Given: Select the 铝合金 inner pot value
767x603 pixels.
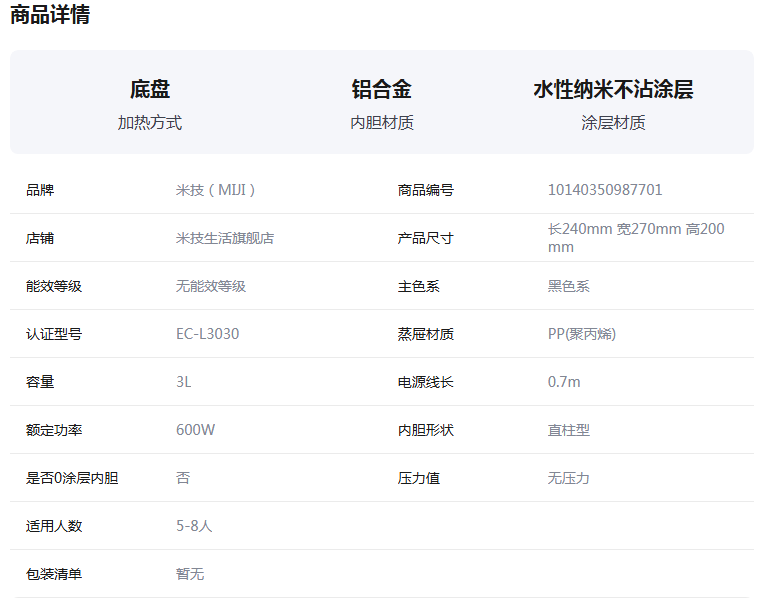Looking at the screenshot, I should 382,89.
